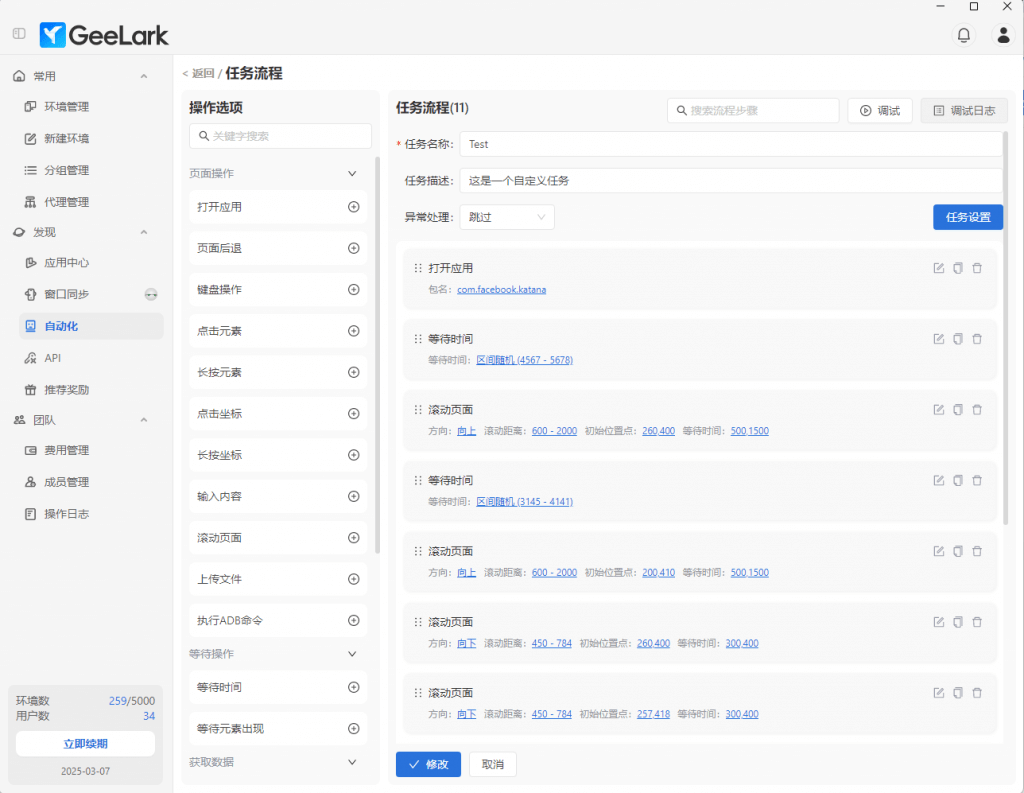Expand the 获取数据 section
Screen dimensions: 1024x793
coord(352,762)
